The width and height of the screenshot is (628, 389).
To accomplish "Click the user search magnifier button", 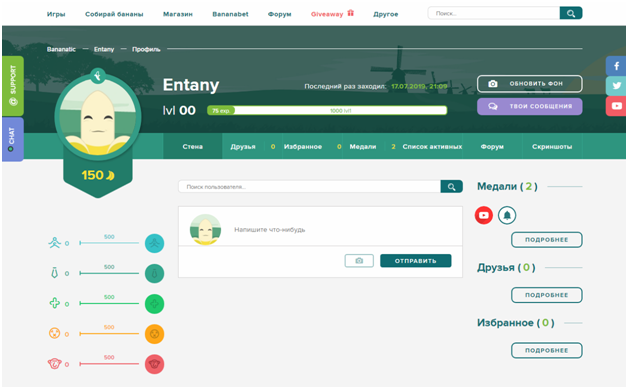I will coord(451,187).
